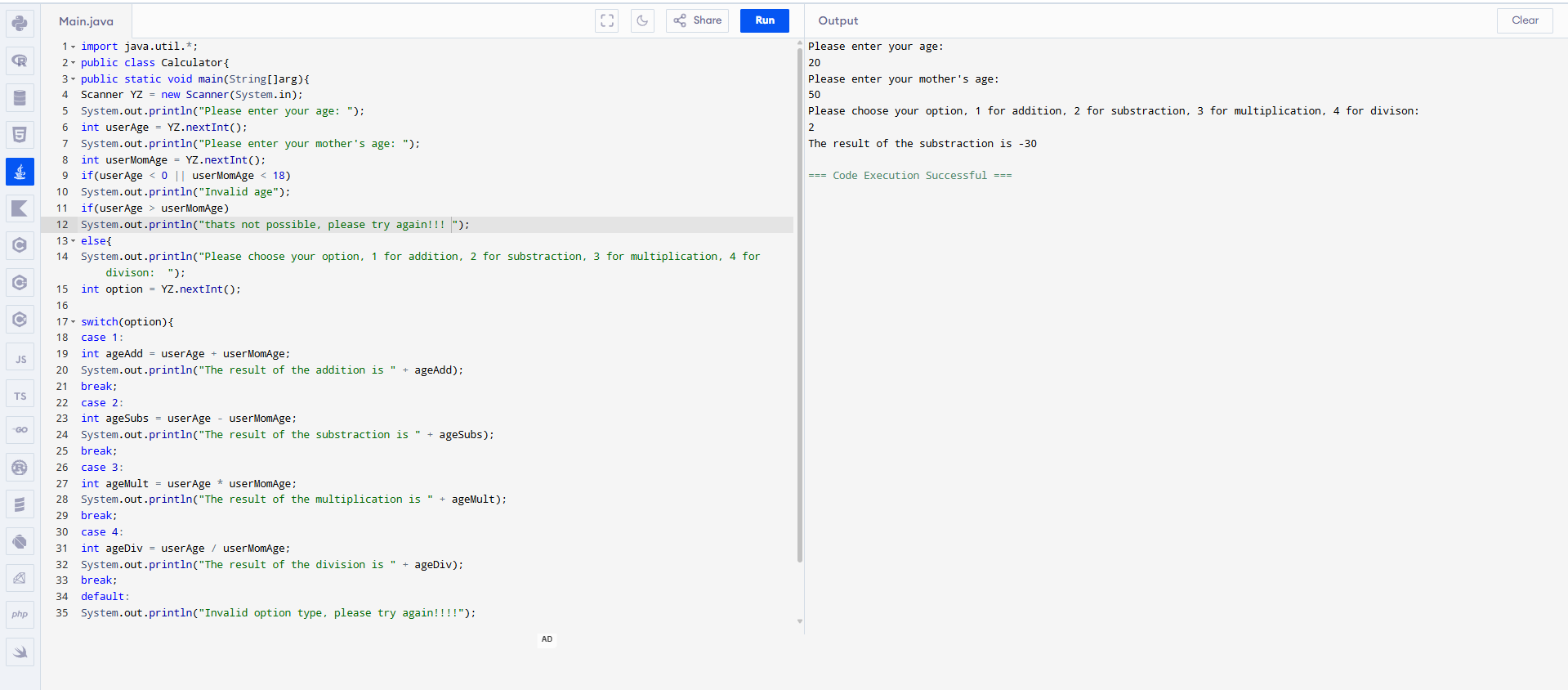Open the Scala compiler icon

pyautogui.click(x=20, y=504)
